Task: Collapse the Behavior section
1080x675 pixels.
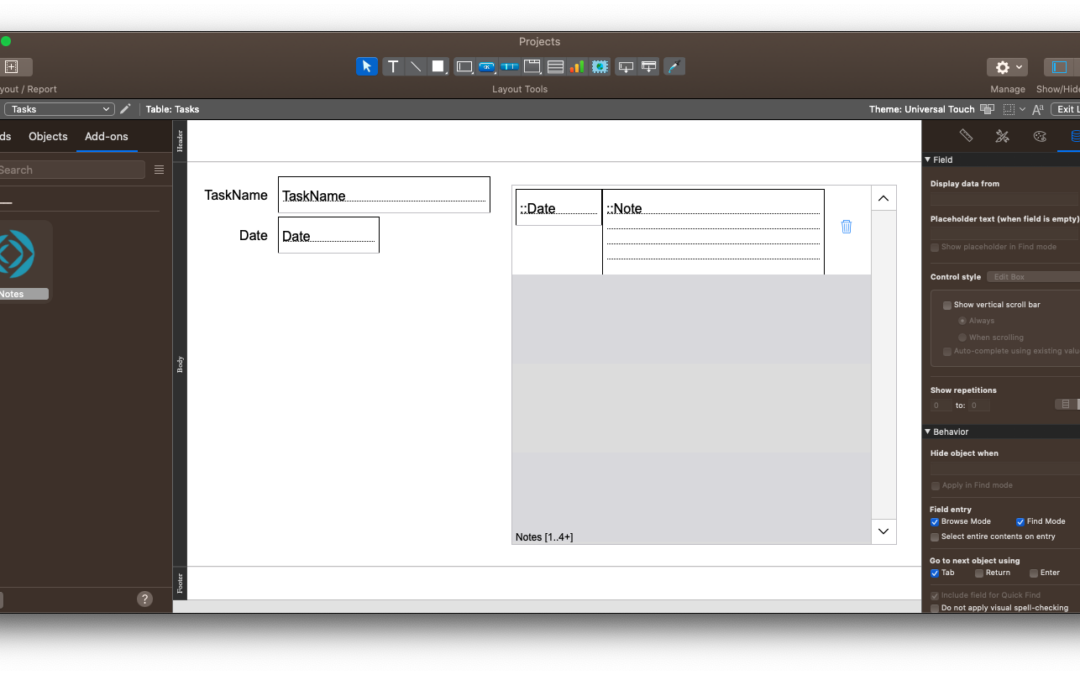Action: point(928,431)
